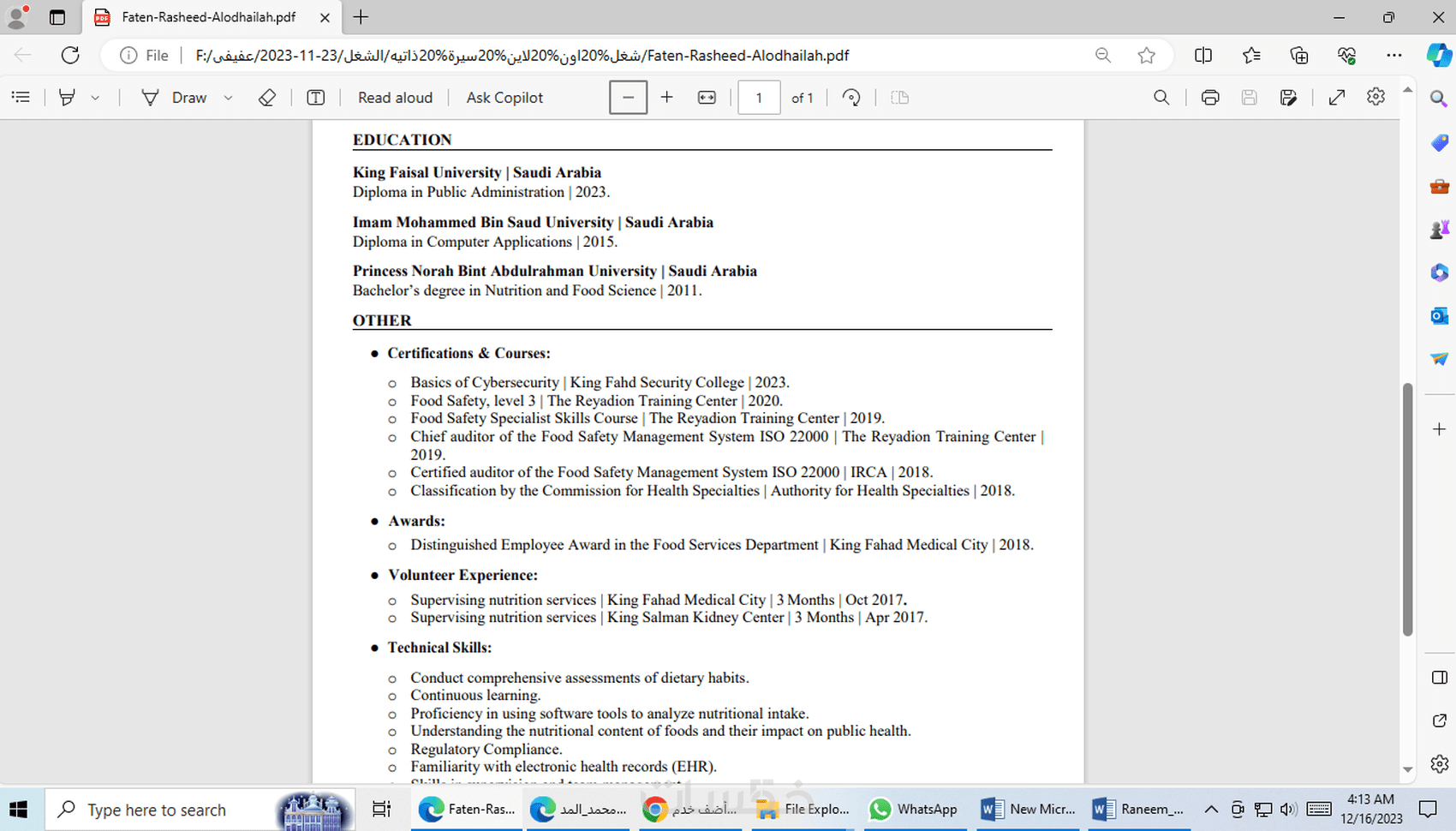Select the Highlight tool
Image resolution: width=1456 pixels, height=831 pixels.
67,98
